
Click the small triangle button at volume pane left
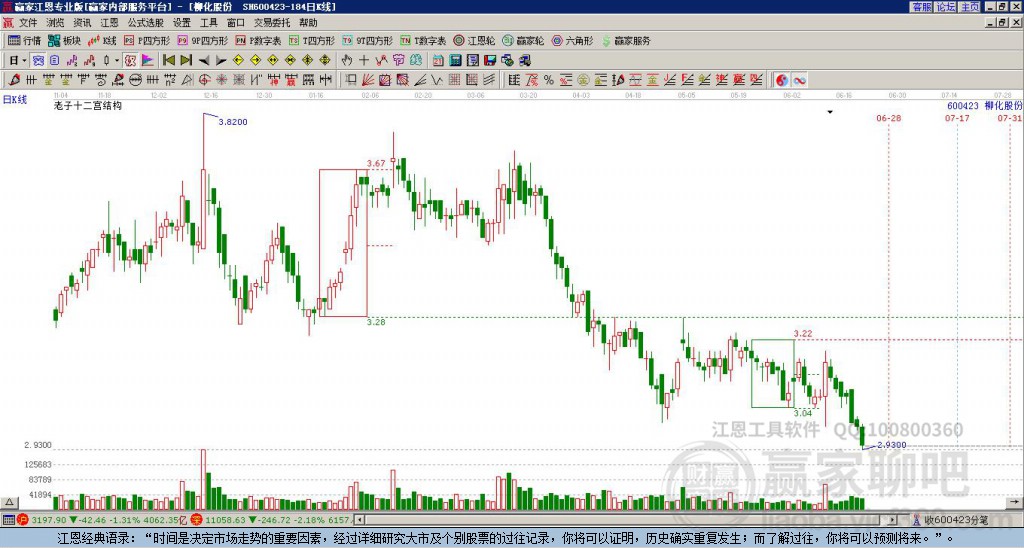tap(8, 502)
